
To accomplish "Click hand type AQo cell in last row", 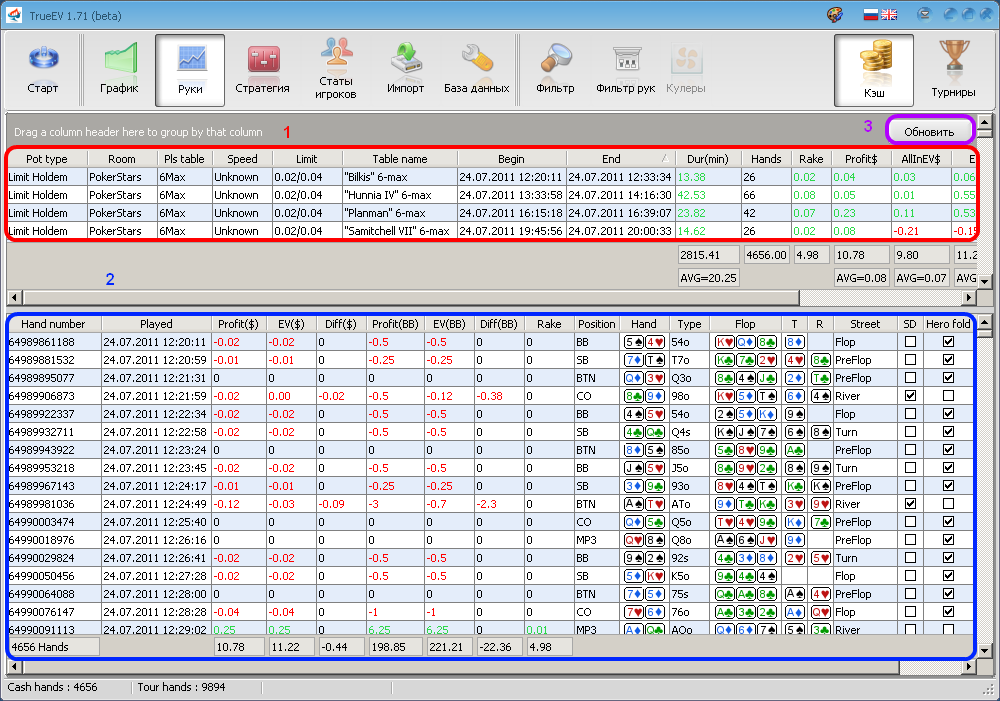I will (x=689, y=629).
